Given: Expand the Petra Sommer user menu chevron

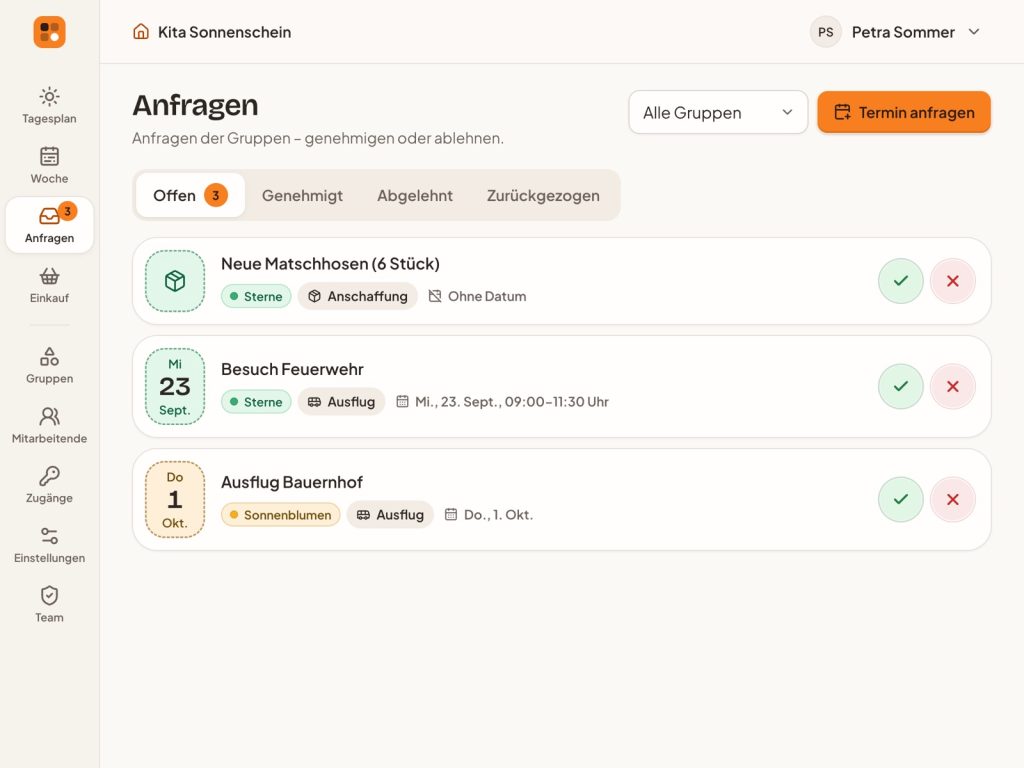Looking at the screenshot, I should point(974,32).
